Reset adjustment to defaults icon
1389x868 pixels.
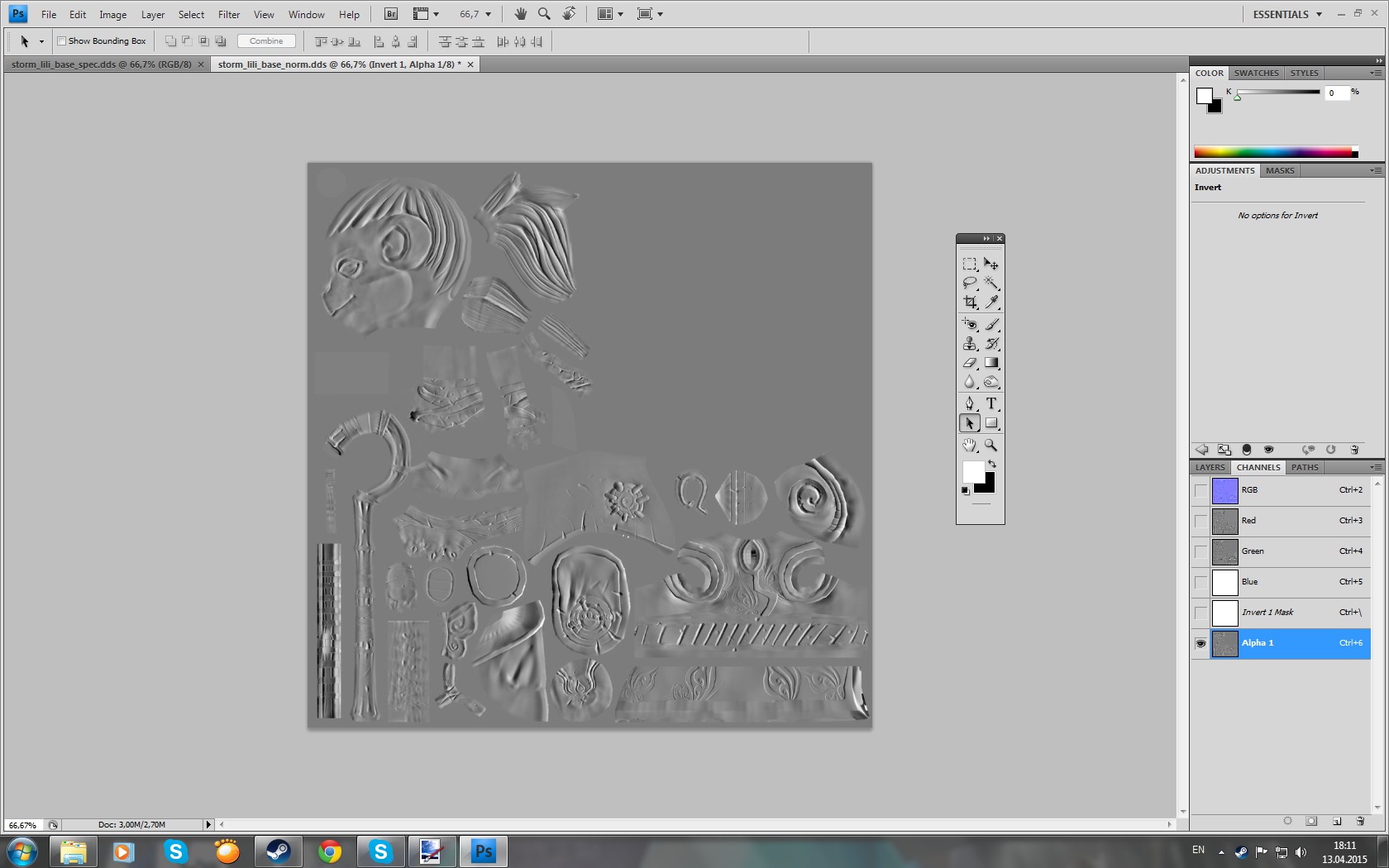click(1331, 450)
